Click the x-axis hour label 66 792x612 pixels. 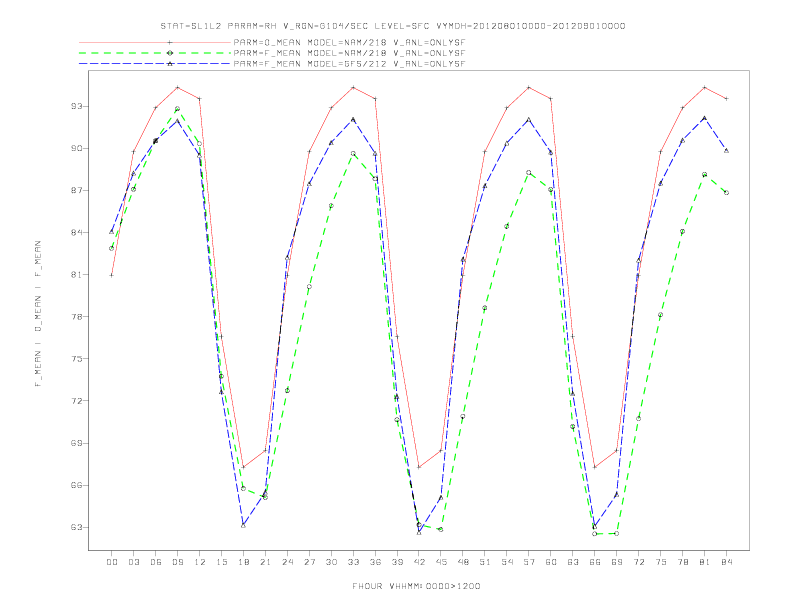tap(595, 562)
